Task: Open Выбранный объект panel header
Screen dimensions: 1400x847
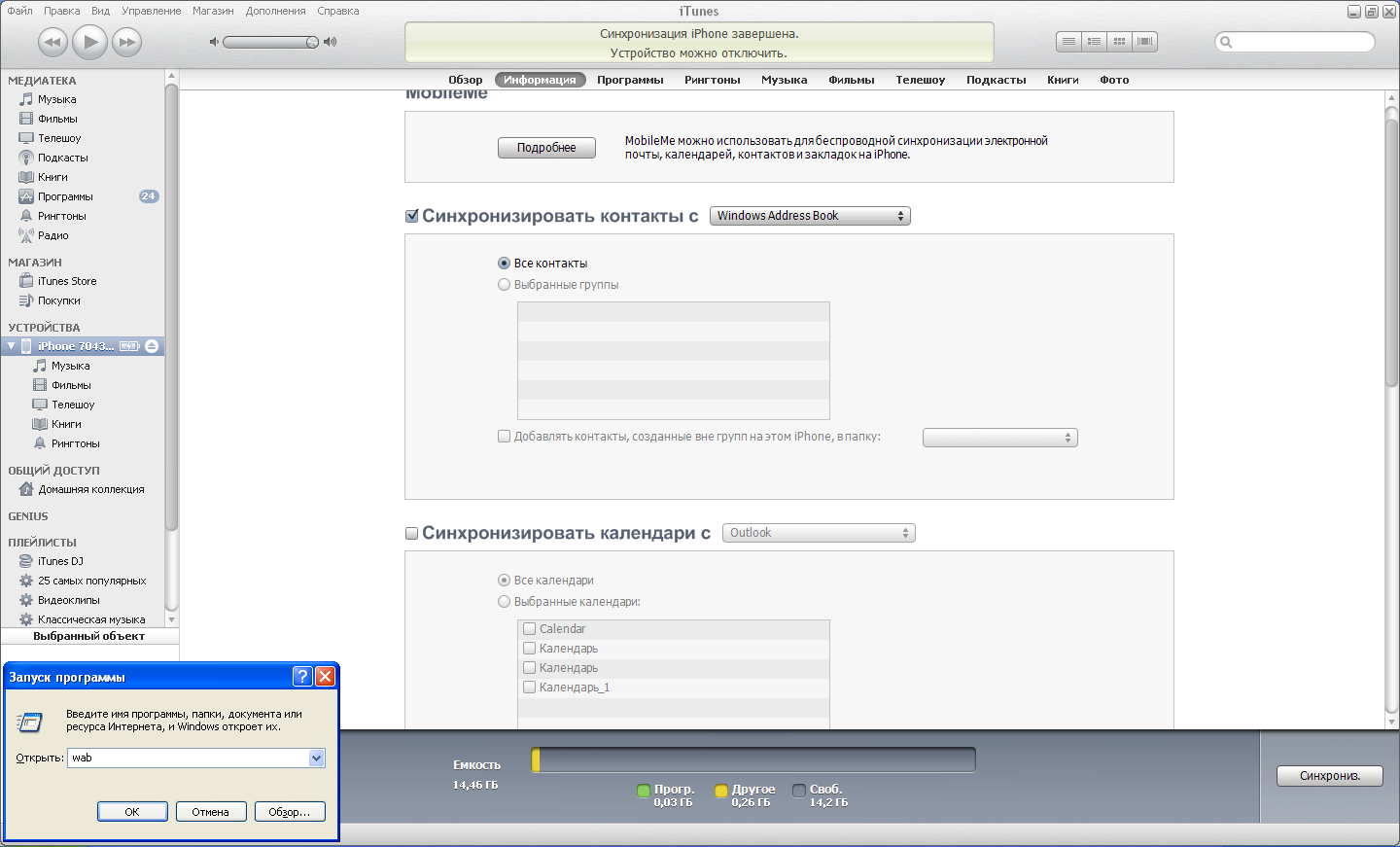Action: point(89,636)
